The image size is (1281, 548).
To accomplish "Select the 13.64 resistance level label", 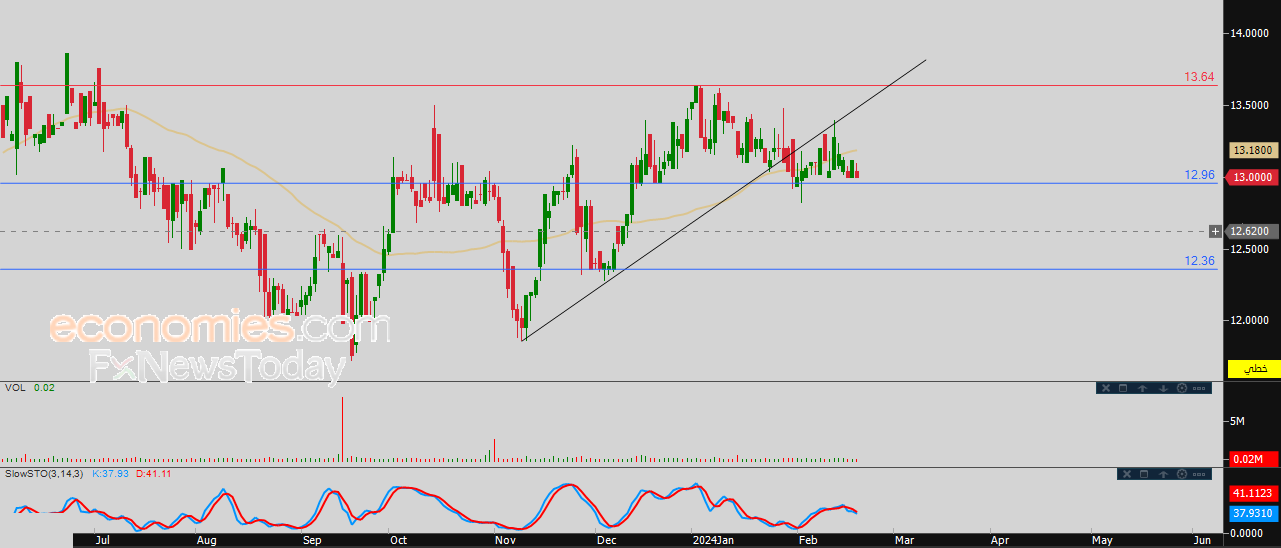I will (1199, 77).
